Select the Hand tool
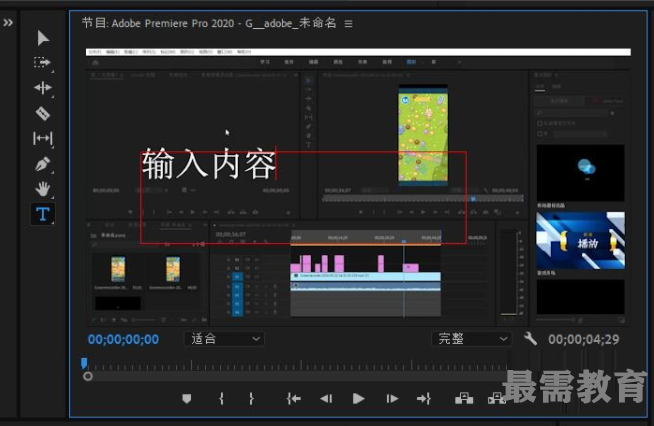The height and width of the screenshot is (426, 654). pyautogui.click(x=42, y=188)
